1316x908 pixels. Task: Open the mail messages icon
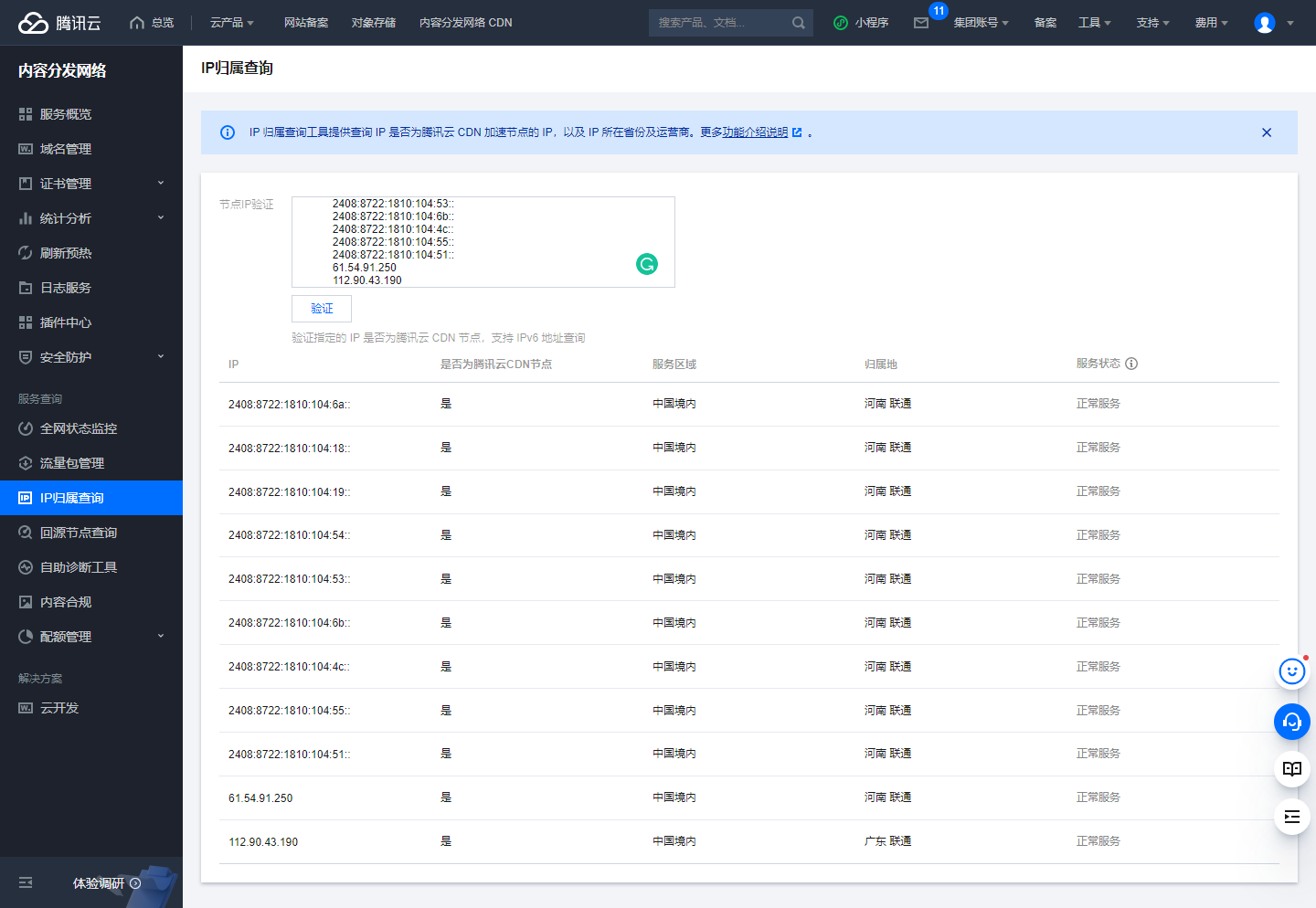click(921, 23)
